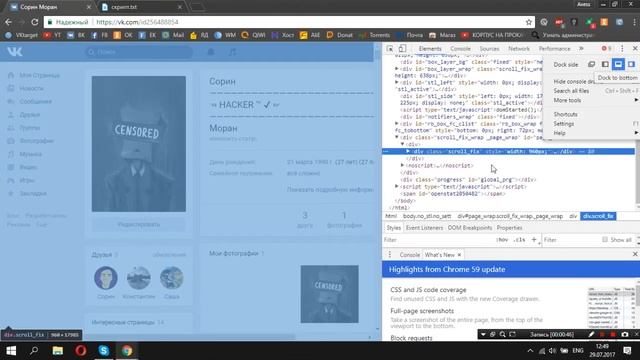Viewport: 640px width, 360px height.
Task: Click the recorder camera screenshot icon
Action: pos(624,334)
